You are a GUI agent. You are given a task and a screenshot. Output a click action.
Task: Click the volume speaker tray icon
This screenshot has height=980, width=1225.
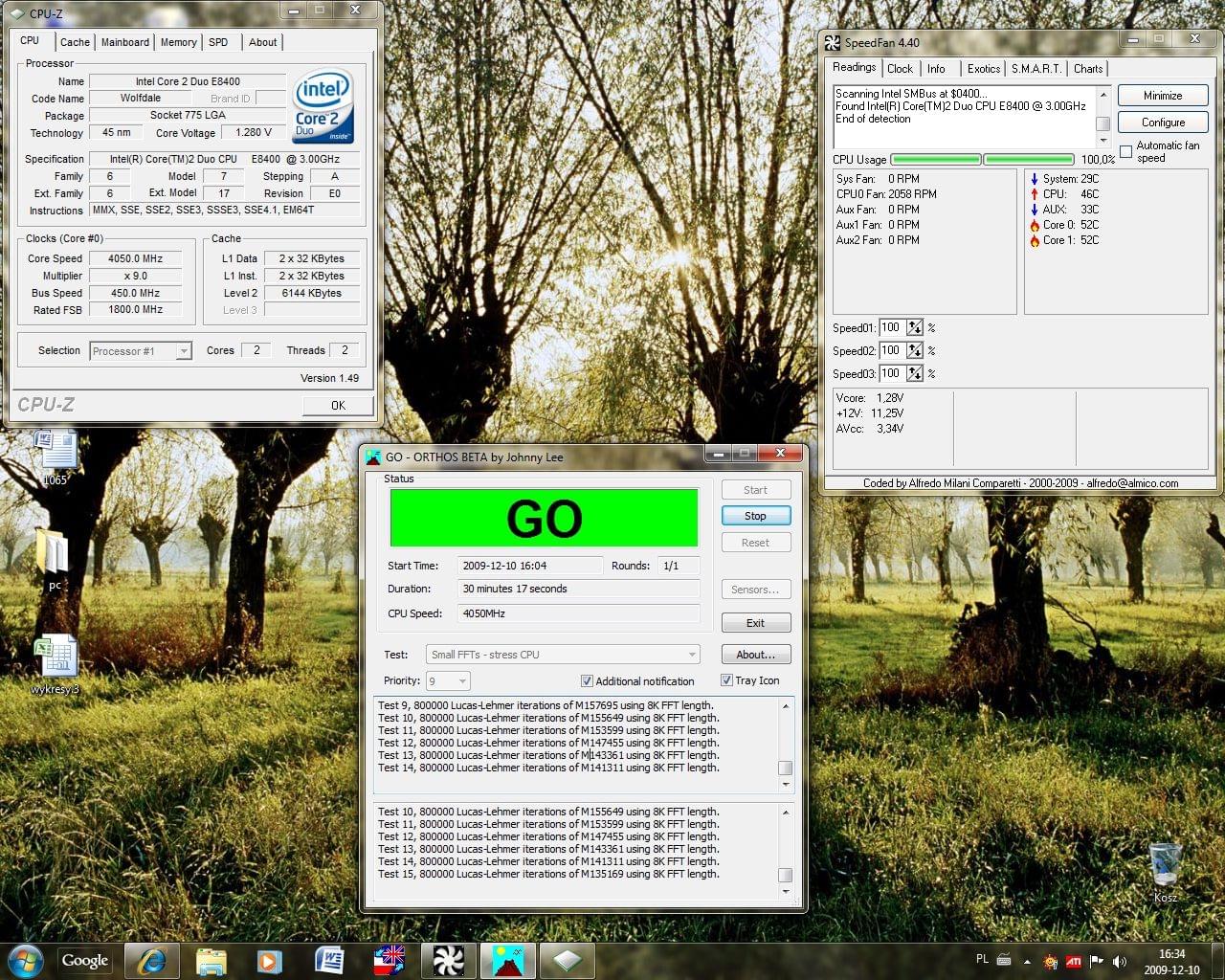[x=1120, y=961]
